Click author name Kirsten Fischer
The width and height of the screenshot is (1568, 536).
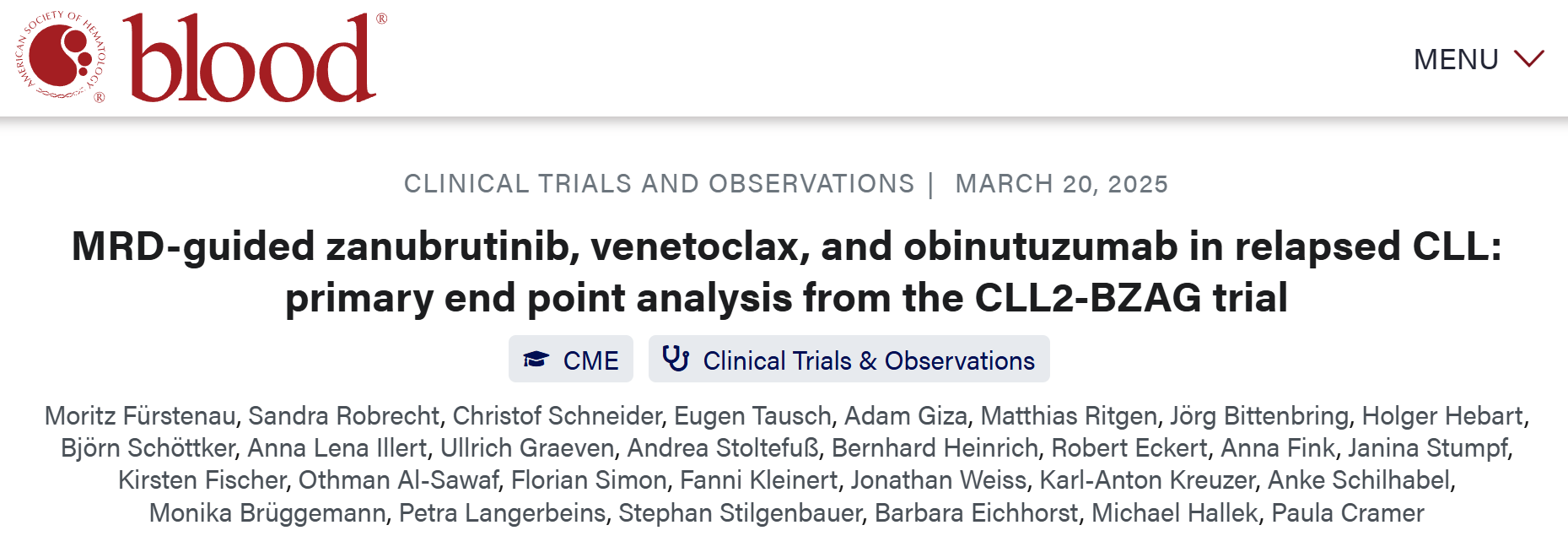tap(202, 480)
